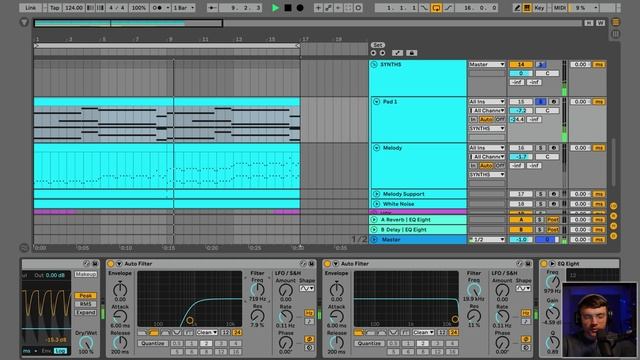The height and width of the screenshot is (360, 640).
Task: Arm the Melody track for recording
Action: (x=553, y=148)
